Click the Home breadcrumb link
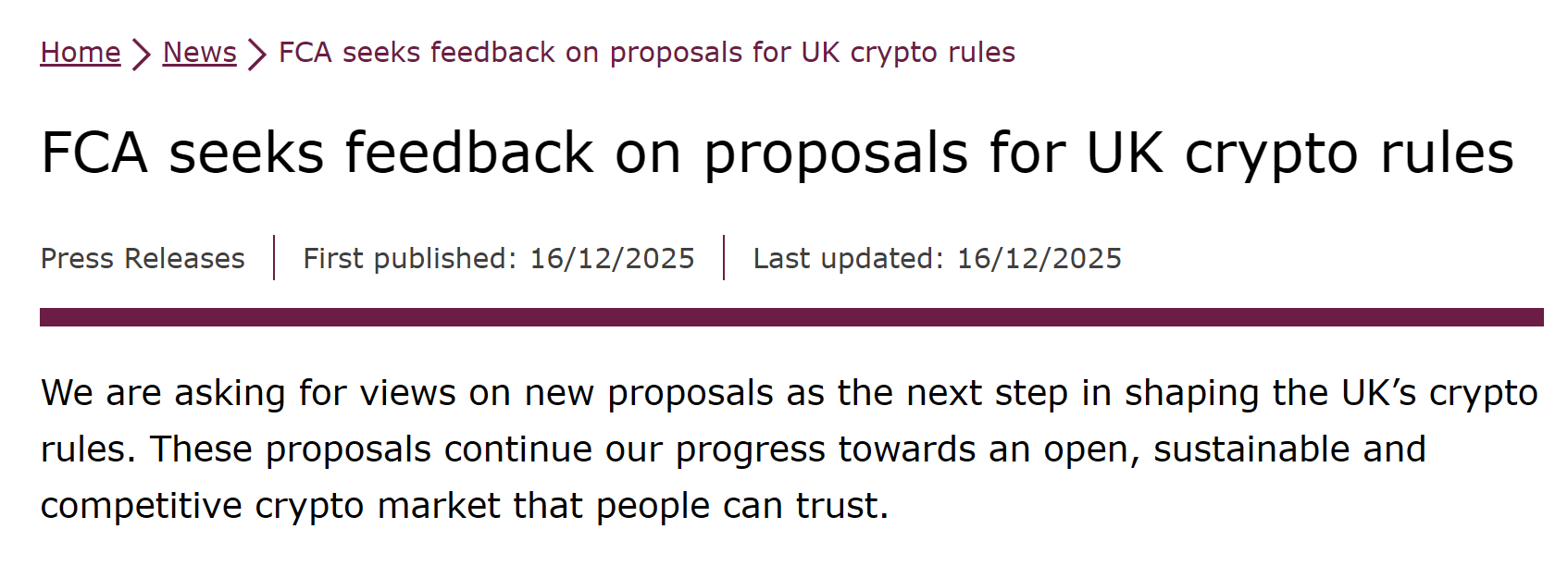Viewport: 1568px width, 566px height. tap(81, 53)
